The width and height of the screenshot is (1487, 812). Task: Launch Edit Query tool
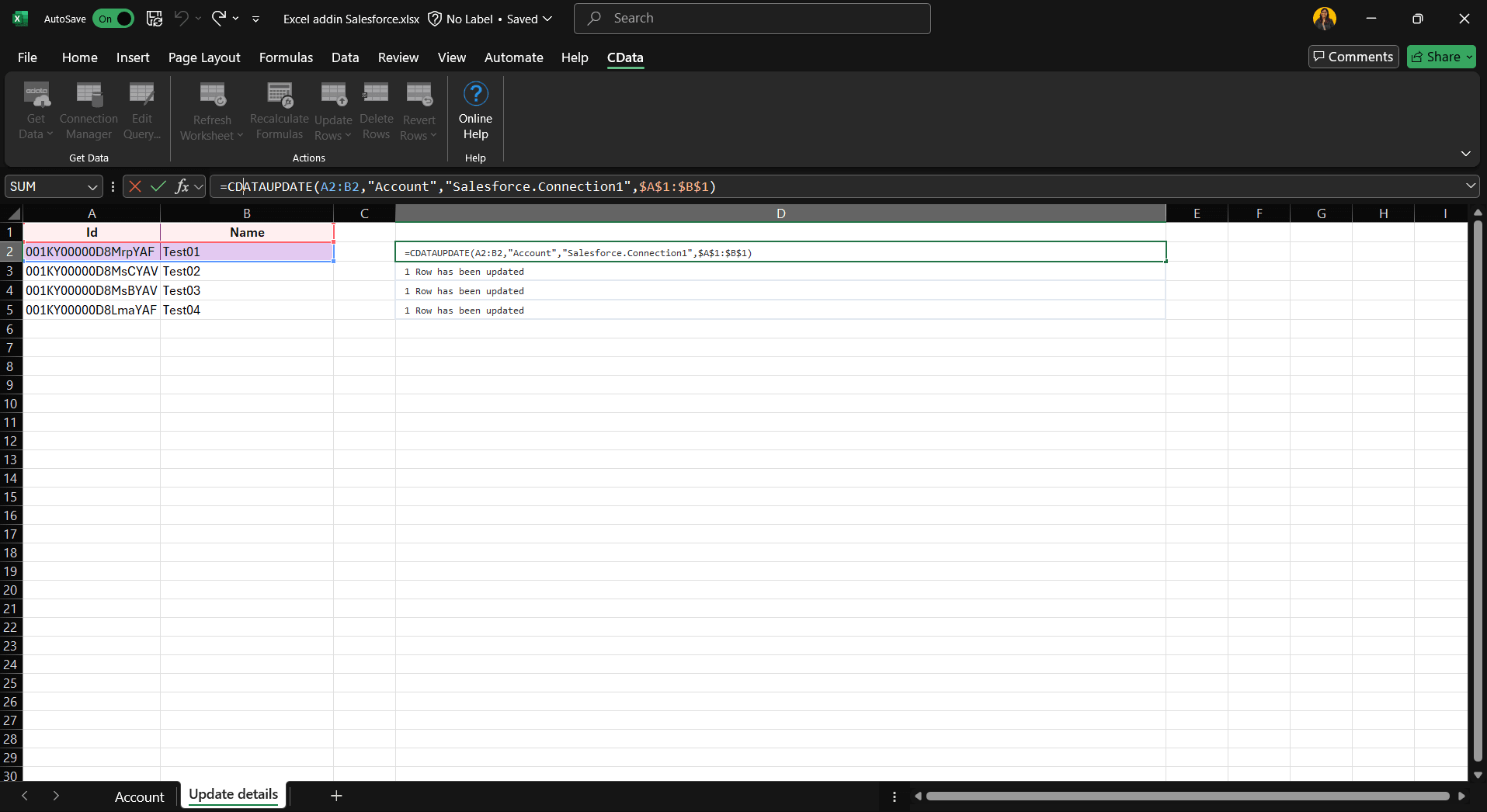point(141,110)
